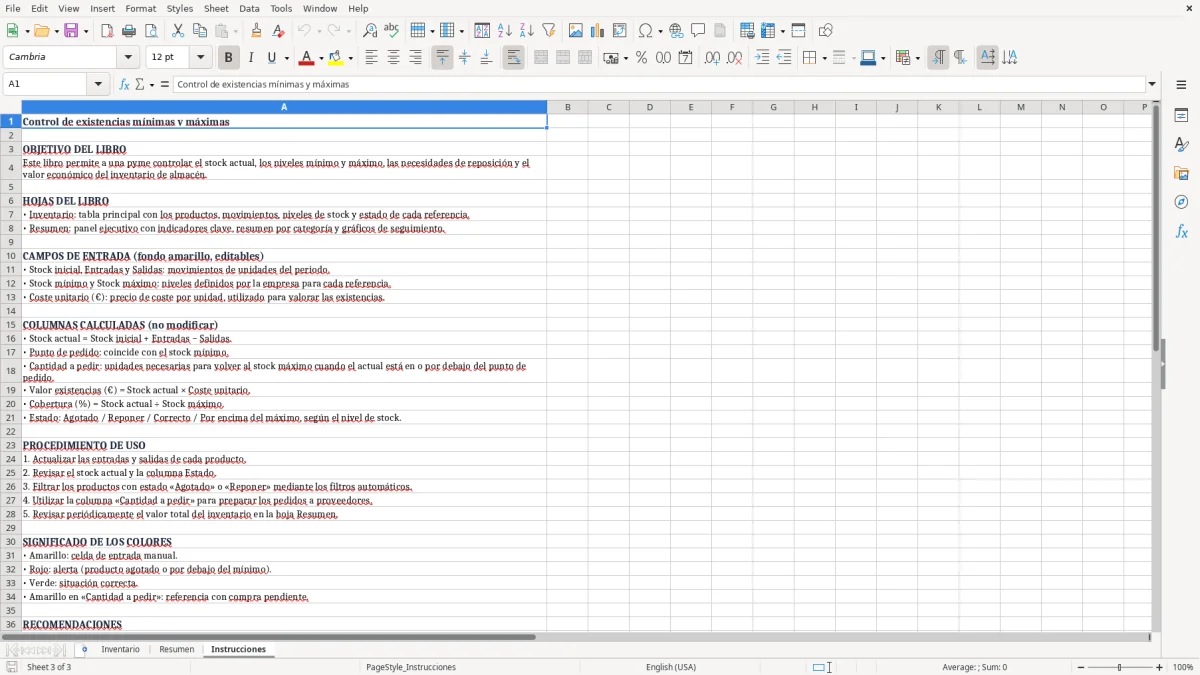Click the Insert Hyperlink icon
This screenshot has width=1200, height=675.
point(676,31)
